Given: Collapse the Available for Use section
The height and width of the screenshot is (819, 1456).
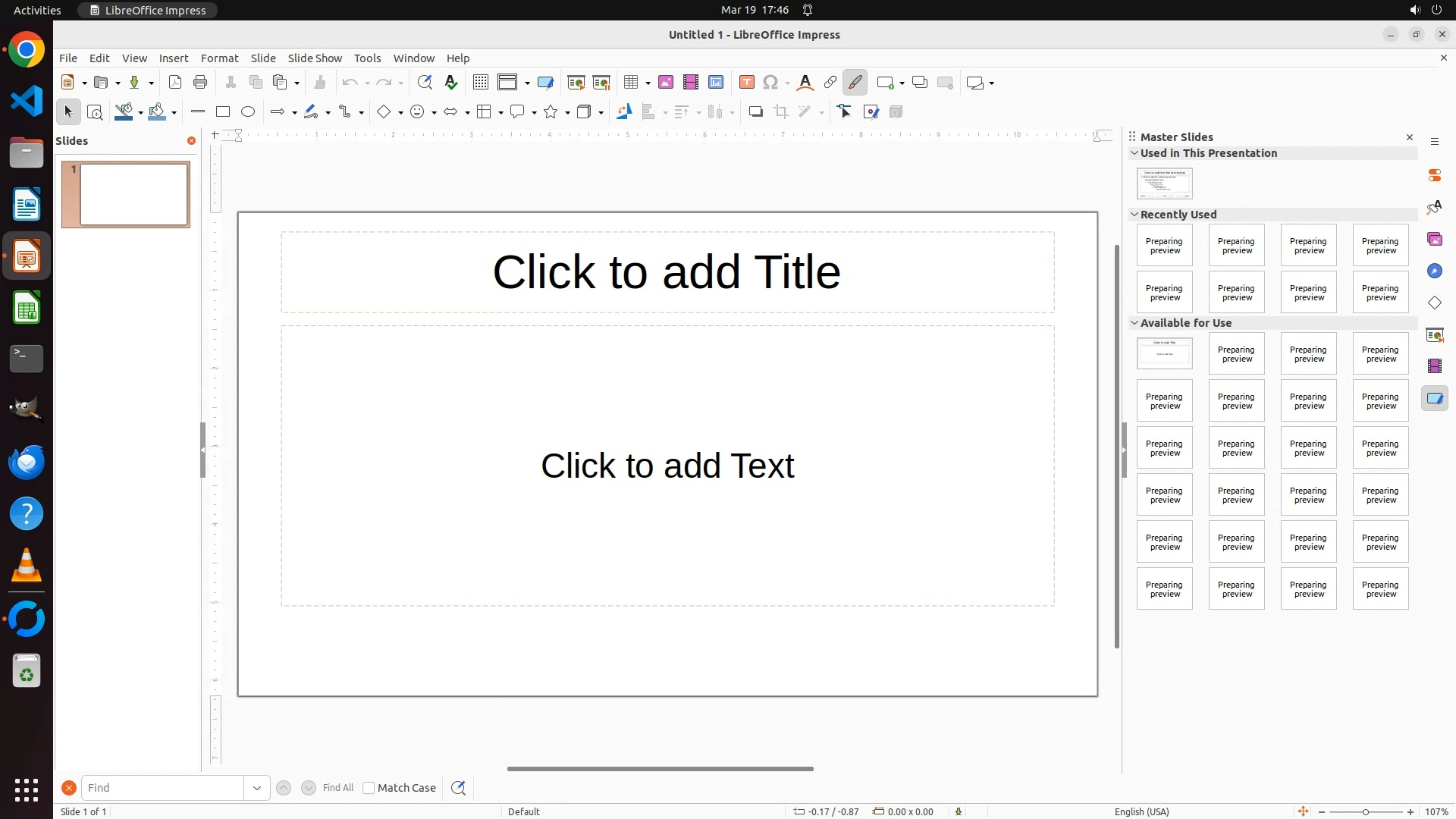Looking at the screenshot, I should pyautogui.click(x=1135, y=323).
